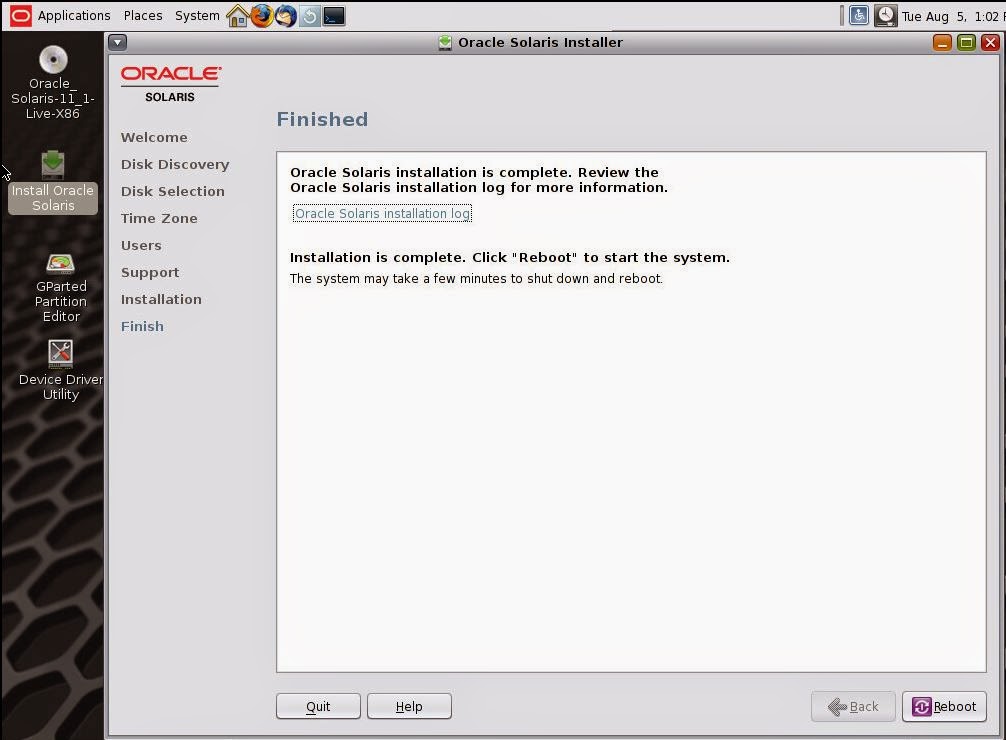Screen dimensions: 1006x740
Task: Open Thunderbird mail from the panel
Action: click(287, 15)
